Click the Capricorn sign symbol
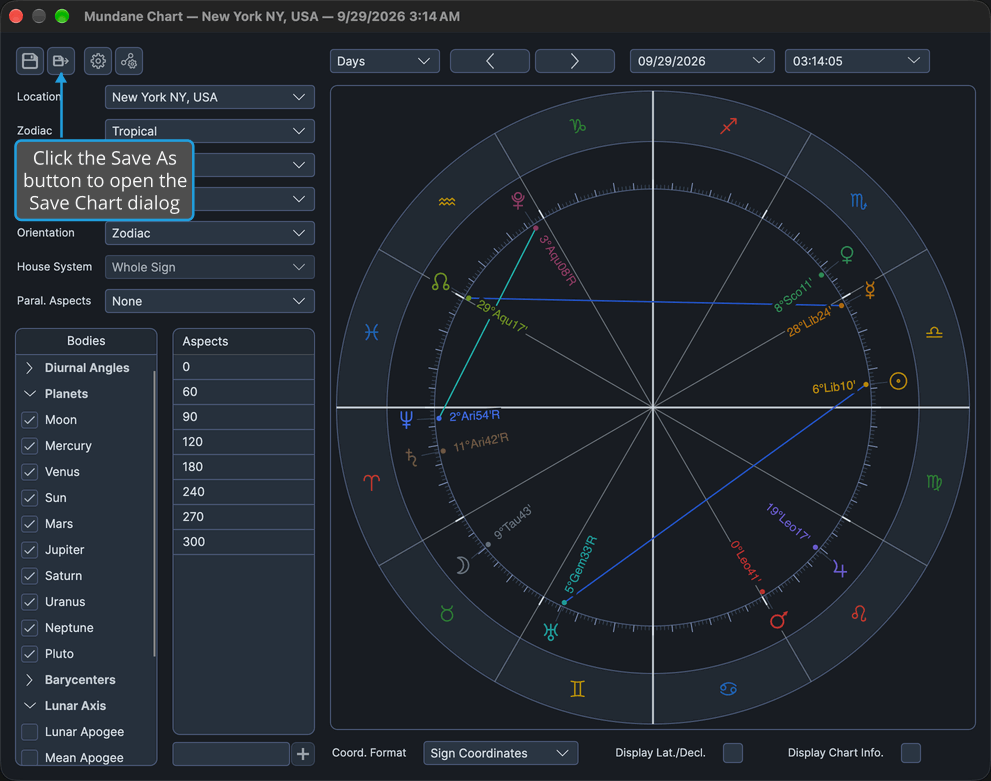991x781 pixels. (x=578, y=126)
